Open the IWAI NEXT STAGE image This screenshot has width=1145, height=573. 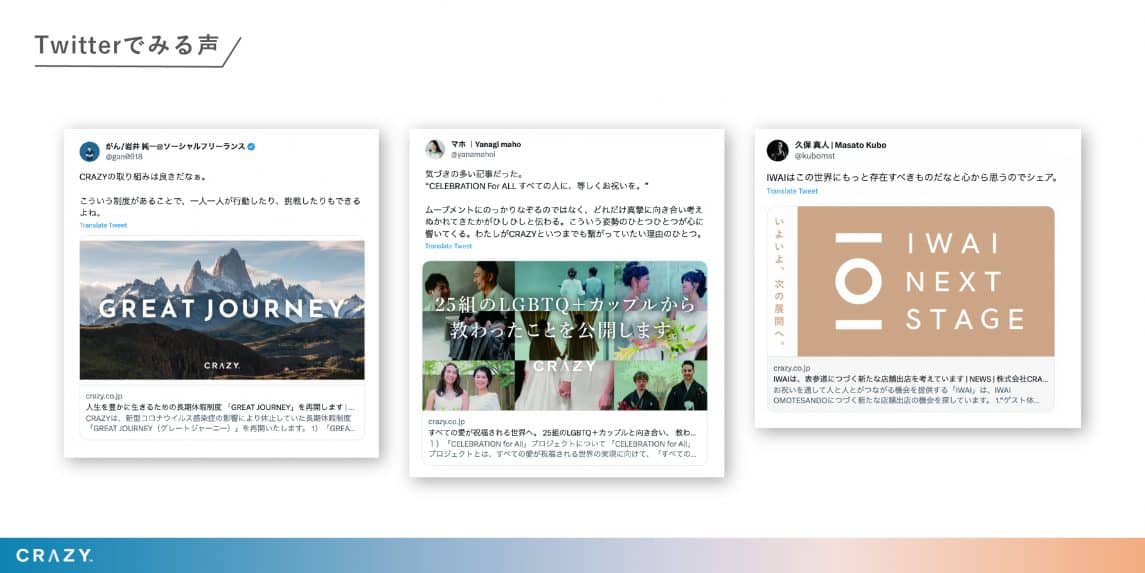click(911, 281)
